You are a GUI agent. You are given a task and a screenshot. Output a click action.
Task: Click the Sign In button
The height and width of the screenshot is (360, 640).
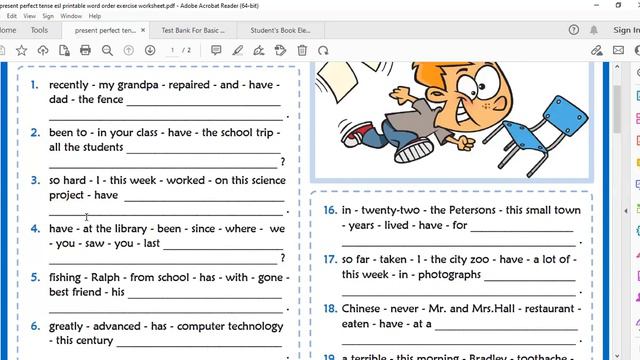click(x=626, y=30)
